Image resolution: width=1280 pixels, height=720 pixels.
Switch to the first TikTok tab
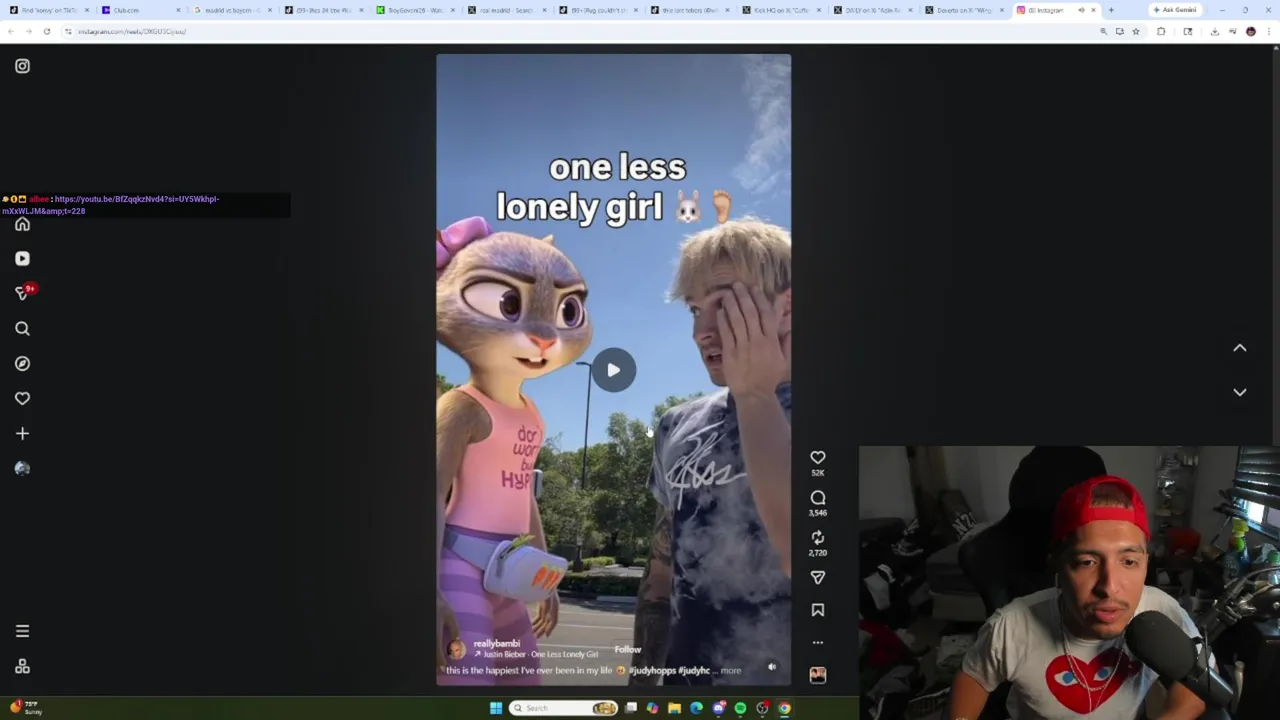click(48, 10)
